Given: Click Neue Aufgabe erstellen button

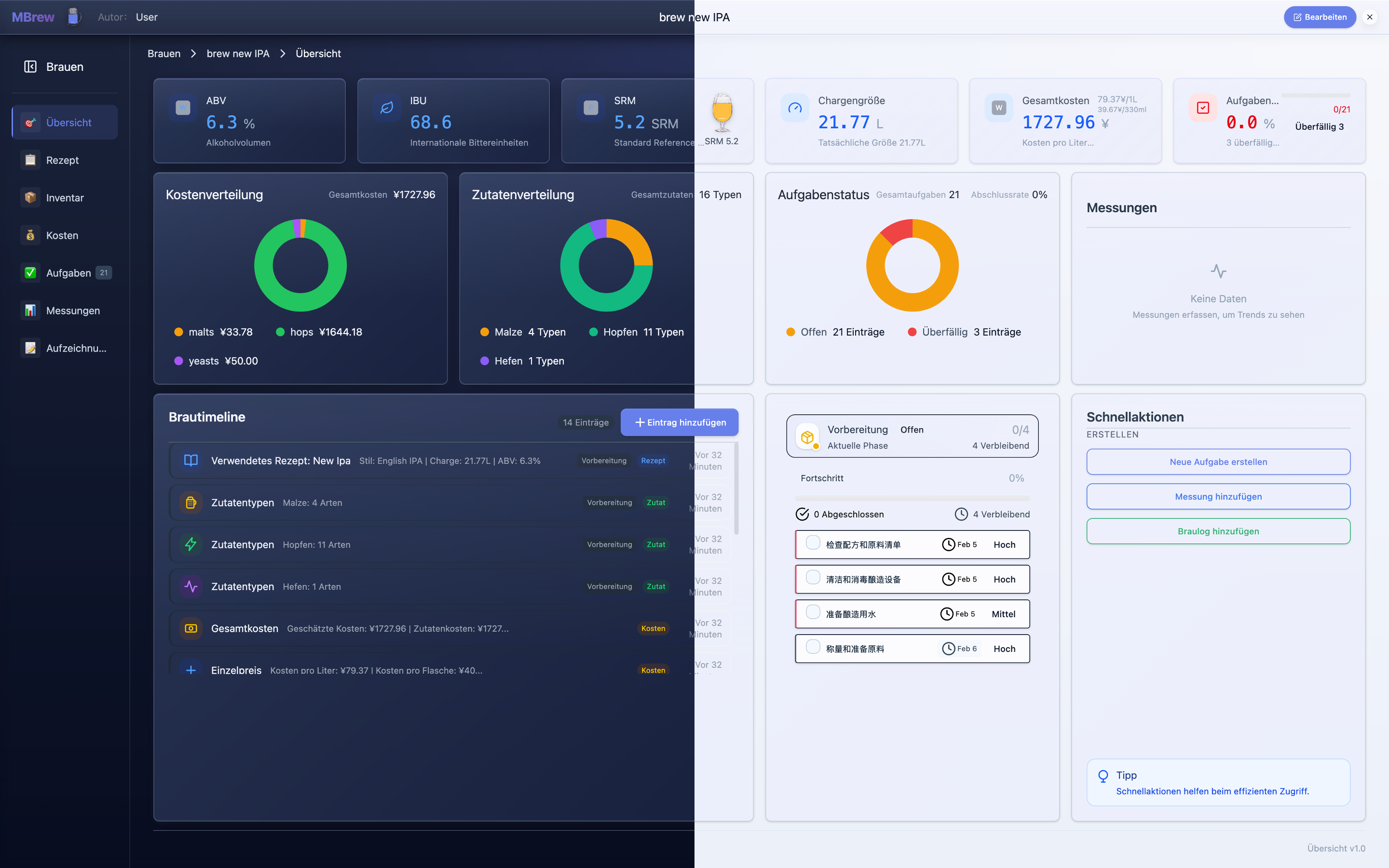Looking at the screenshot, I should coord(1217,461).
